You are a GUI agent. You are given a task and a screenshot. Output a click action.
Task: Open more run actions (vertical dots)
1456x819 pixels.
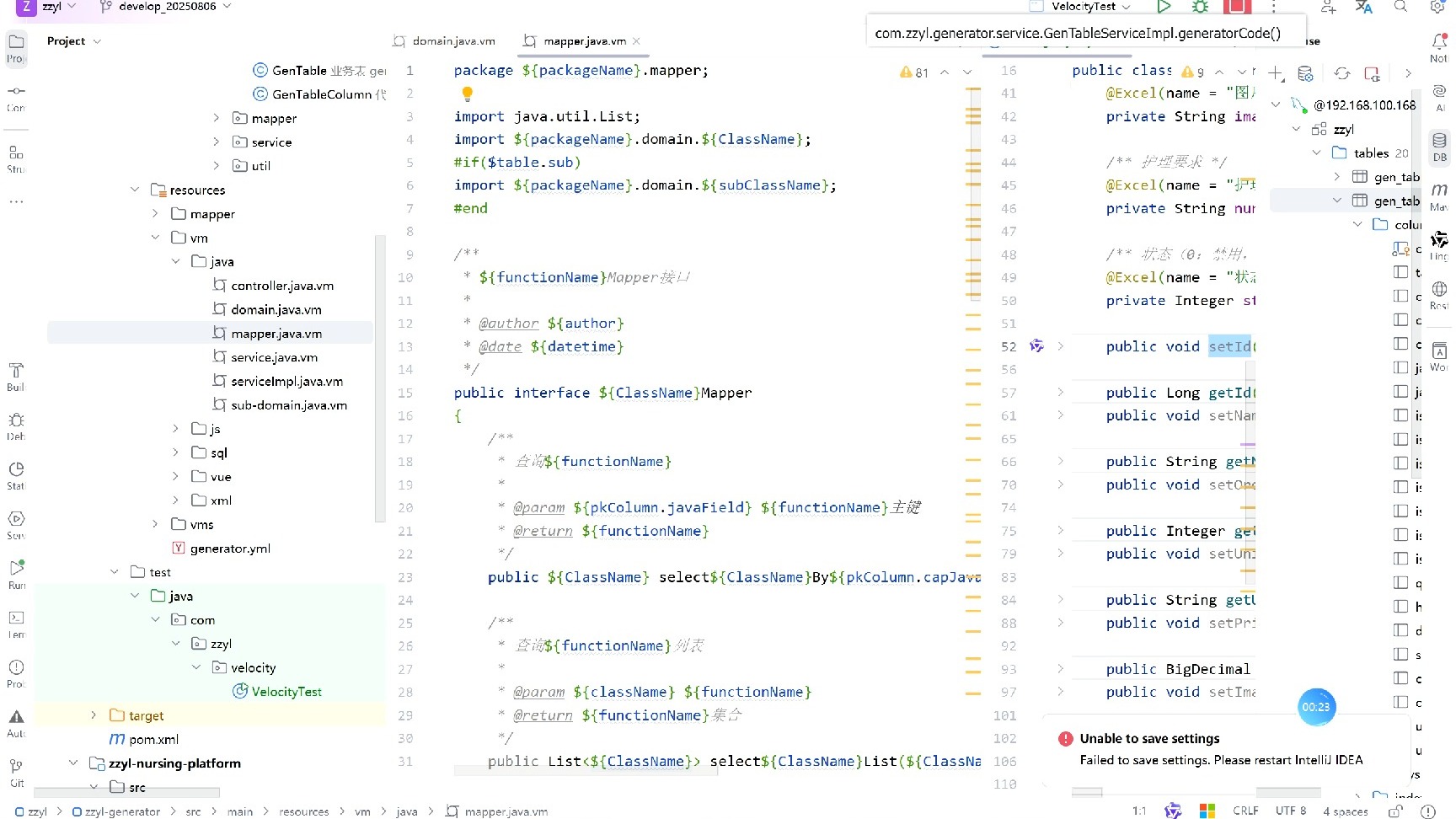(1273, 6)
